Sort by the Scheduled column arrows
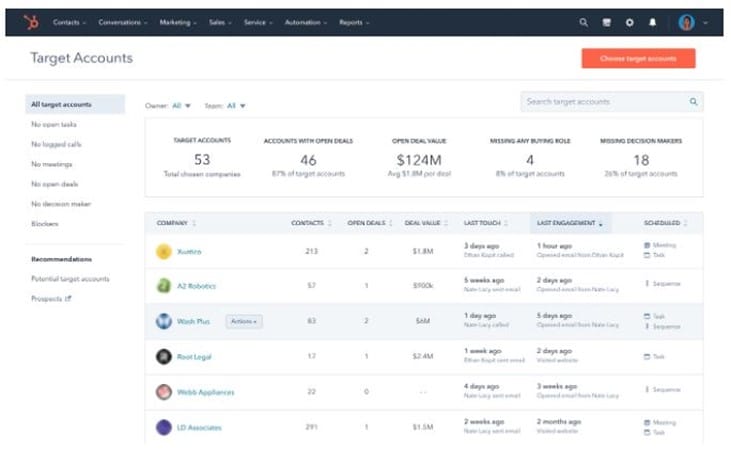This screenshot has width=731, height=464. click(x=685, y=223)
